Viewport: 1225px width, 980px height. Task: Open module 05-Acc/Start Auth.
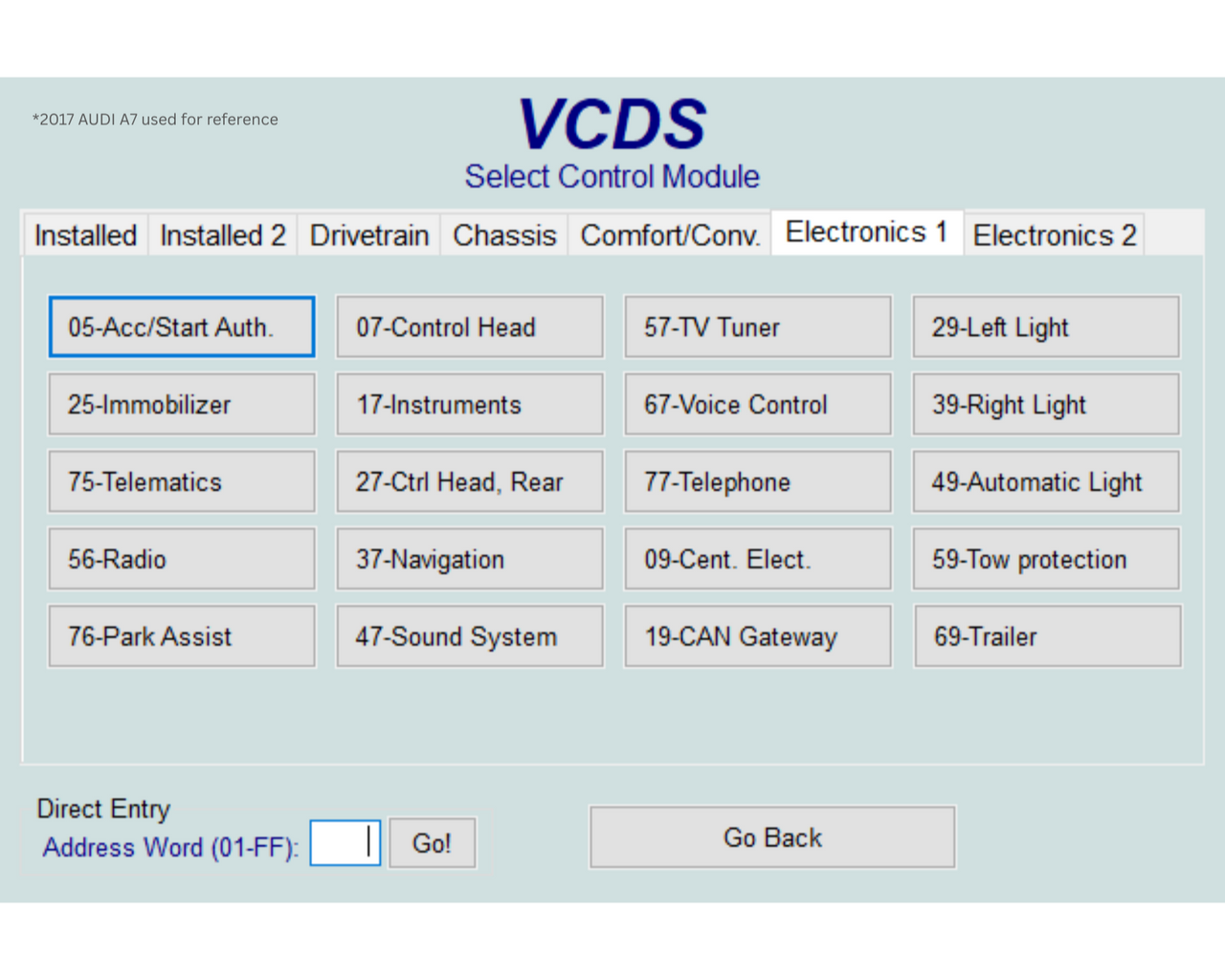pos(182,327)
